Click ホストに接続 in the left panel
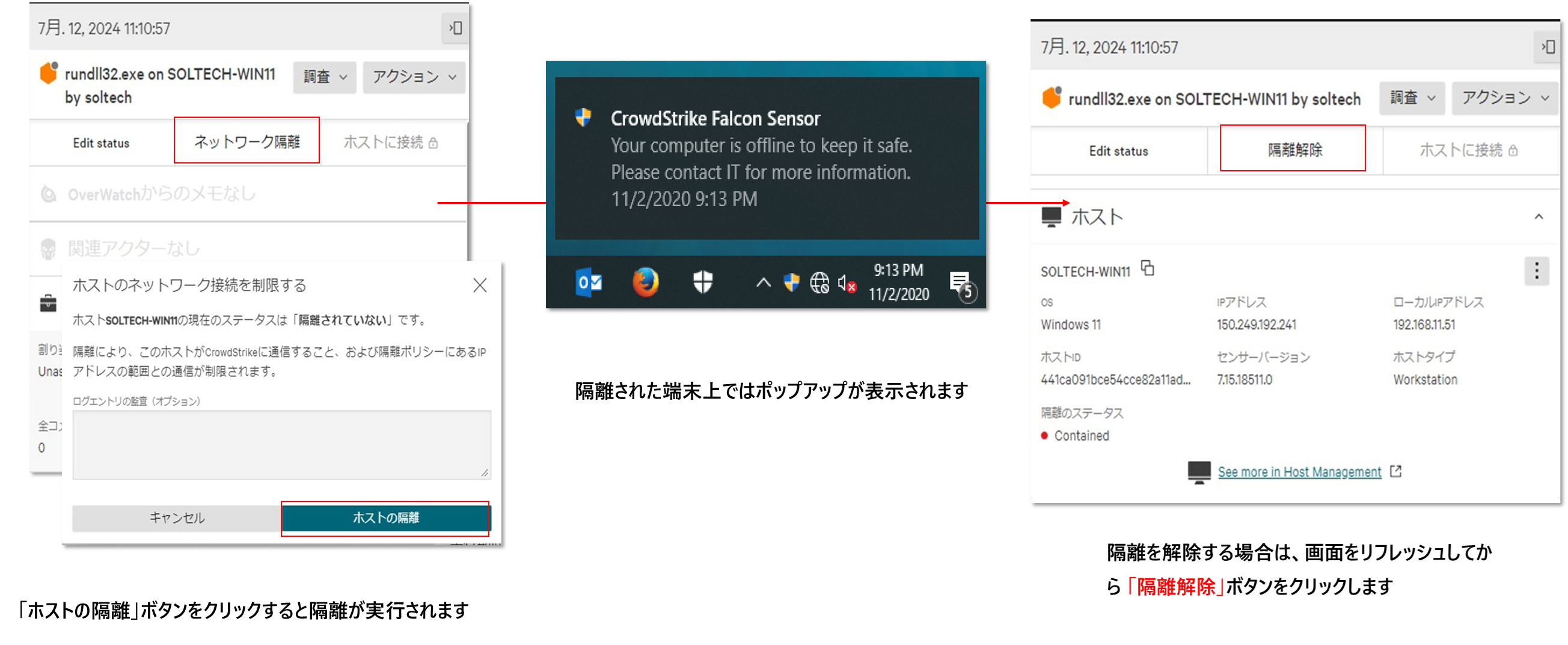The image size is (1568, 645). 391,142
